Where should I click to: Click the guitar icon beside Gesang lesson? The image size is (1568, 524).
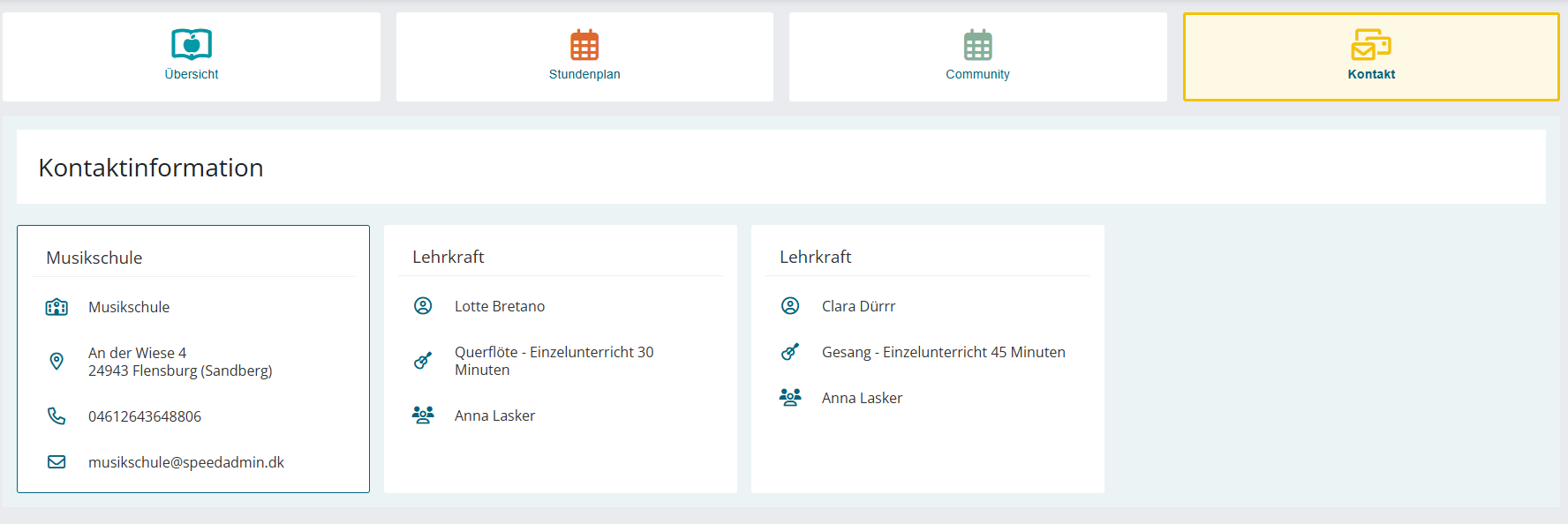tap(790, 352)
